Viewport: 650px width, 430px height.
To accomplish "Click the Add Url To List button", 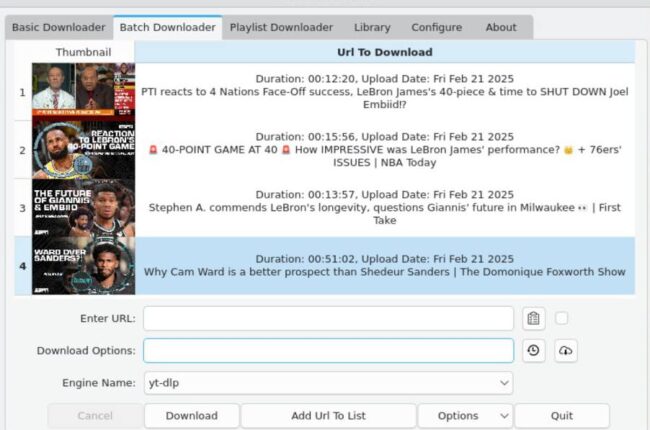I will [328, 416].
